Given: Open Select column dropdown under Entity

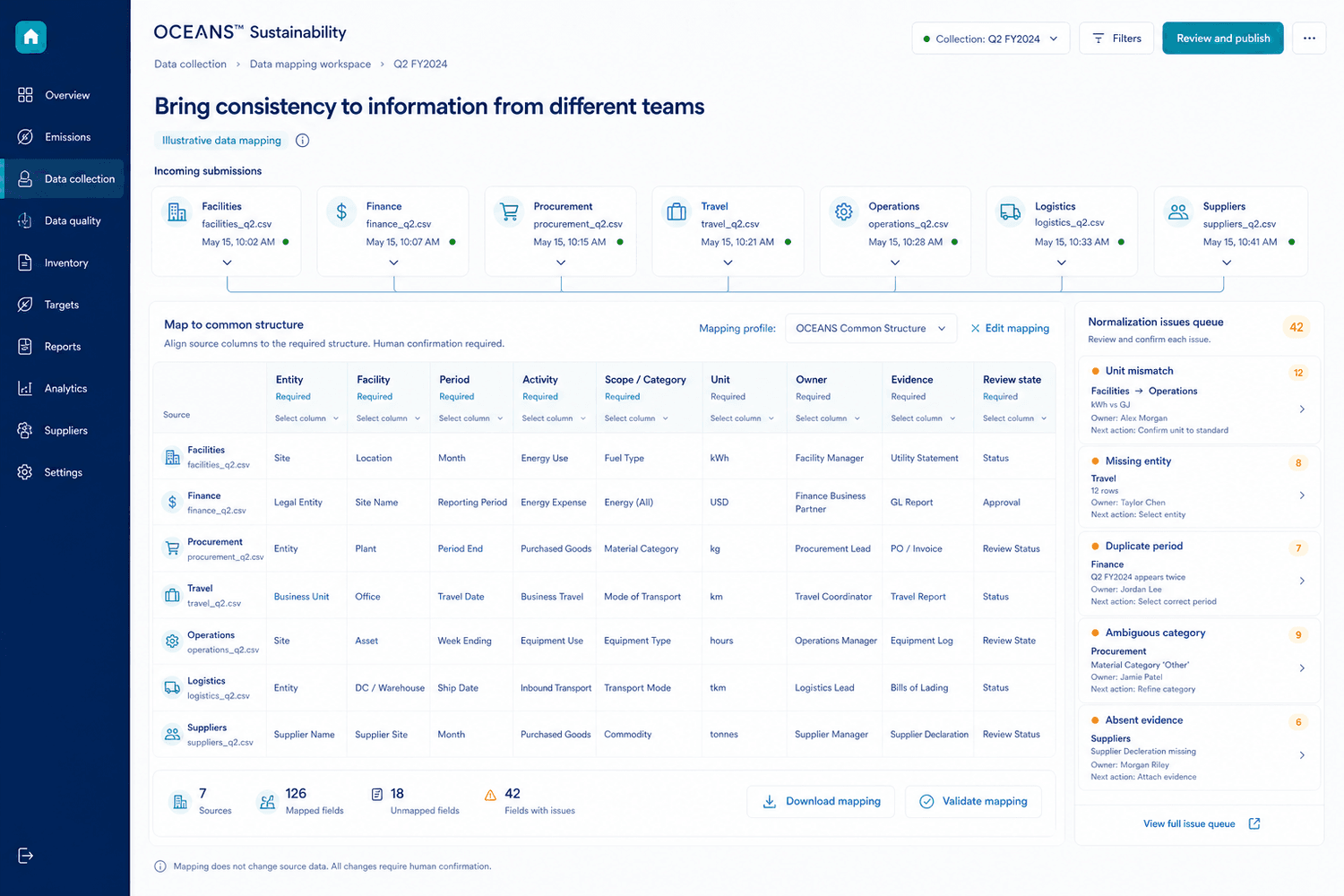Looking at the screenshot, I should coord(307,418).
